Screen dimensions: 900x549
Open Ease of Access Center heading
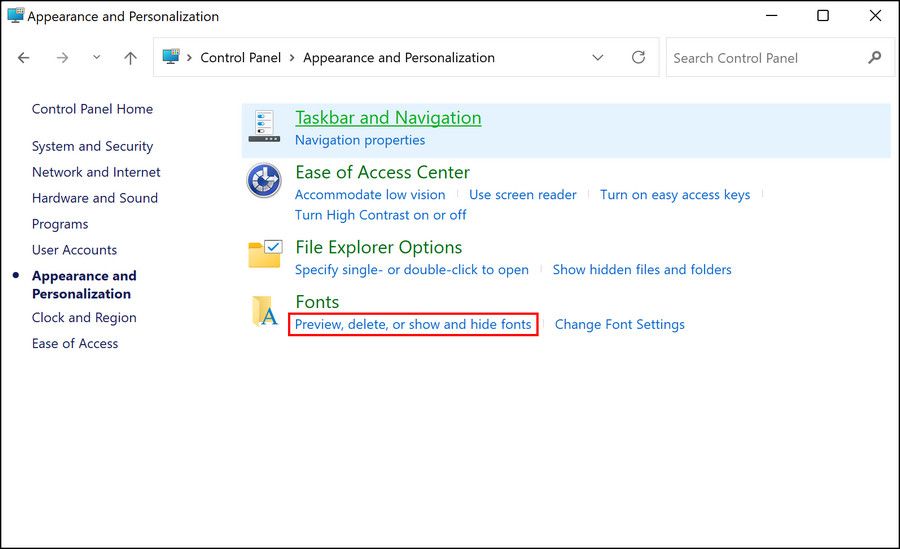pyautogui.click(x=382, y=172)
